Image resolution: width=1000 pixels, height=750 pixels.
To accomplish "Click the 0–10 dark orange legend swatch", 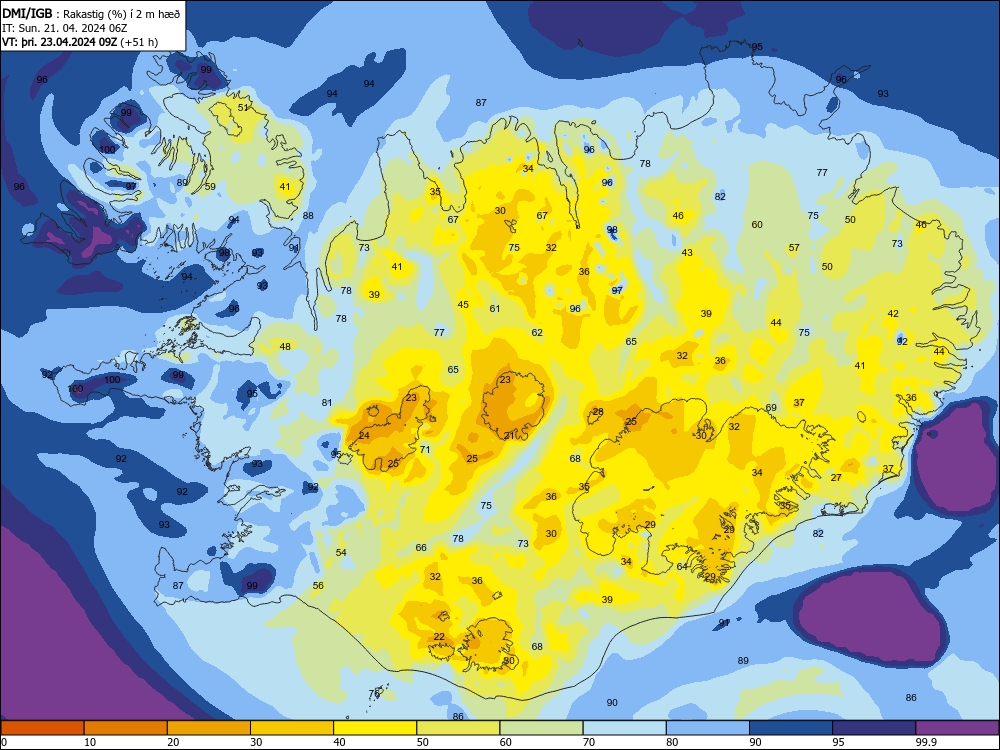I will pos(43,728).
